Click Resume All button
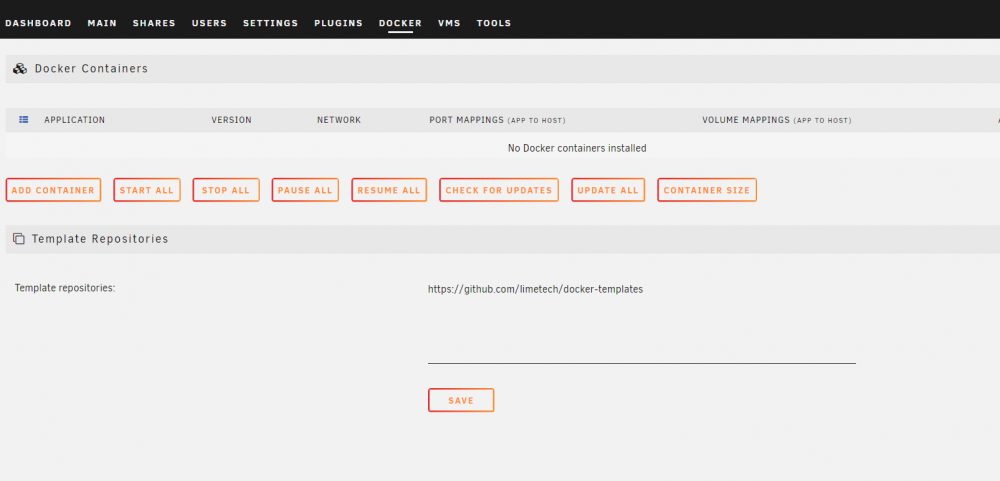The image size is (1000, 481). coord(389,190)
